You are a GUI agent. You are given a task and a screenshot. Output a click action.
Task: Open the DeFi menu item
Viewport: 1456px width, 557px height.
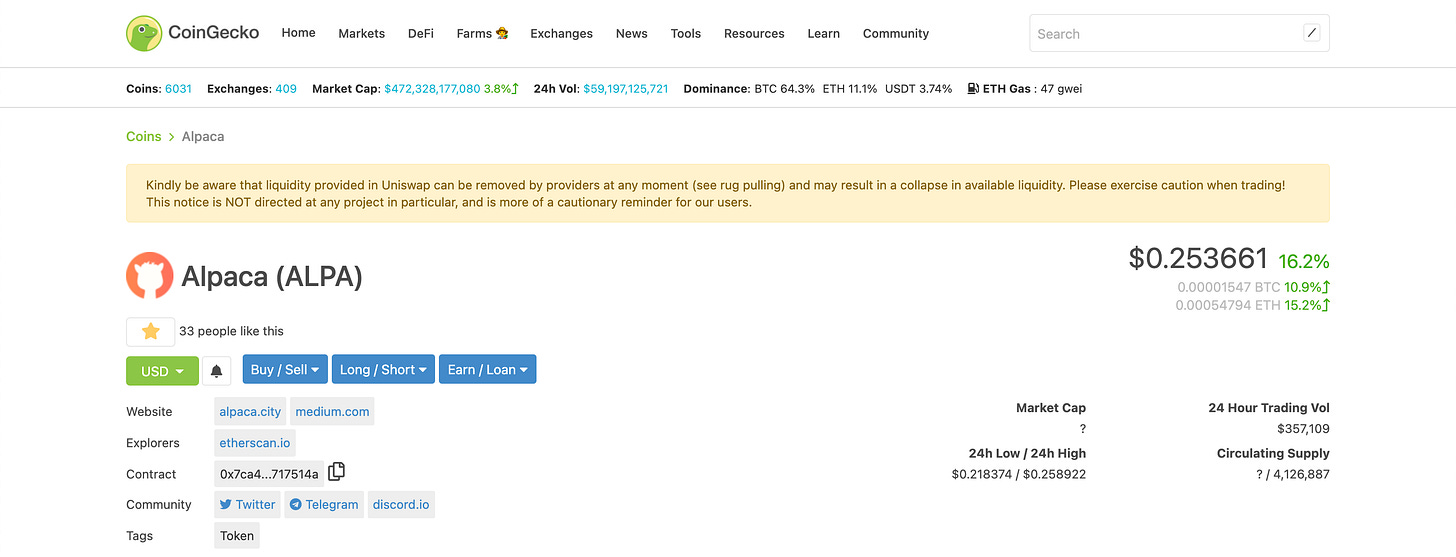tap(421, 33)
